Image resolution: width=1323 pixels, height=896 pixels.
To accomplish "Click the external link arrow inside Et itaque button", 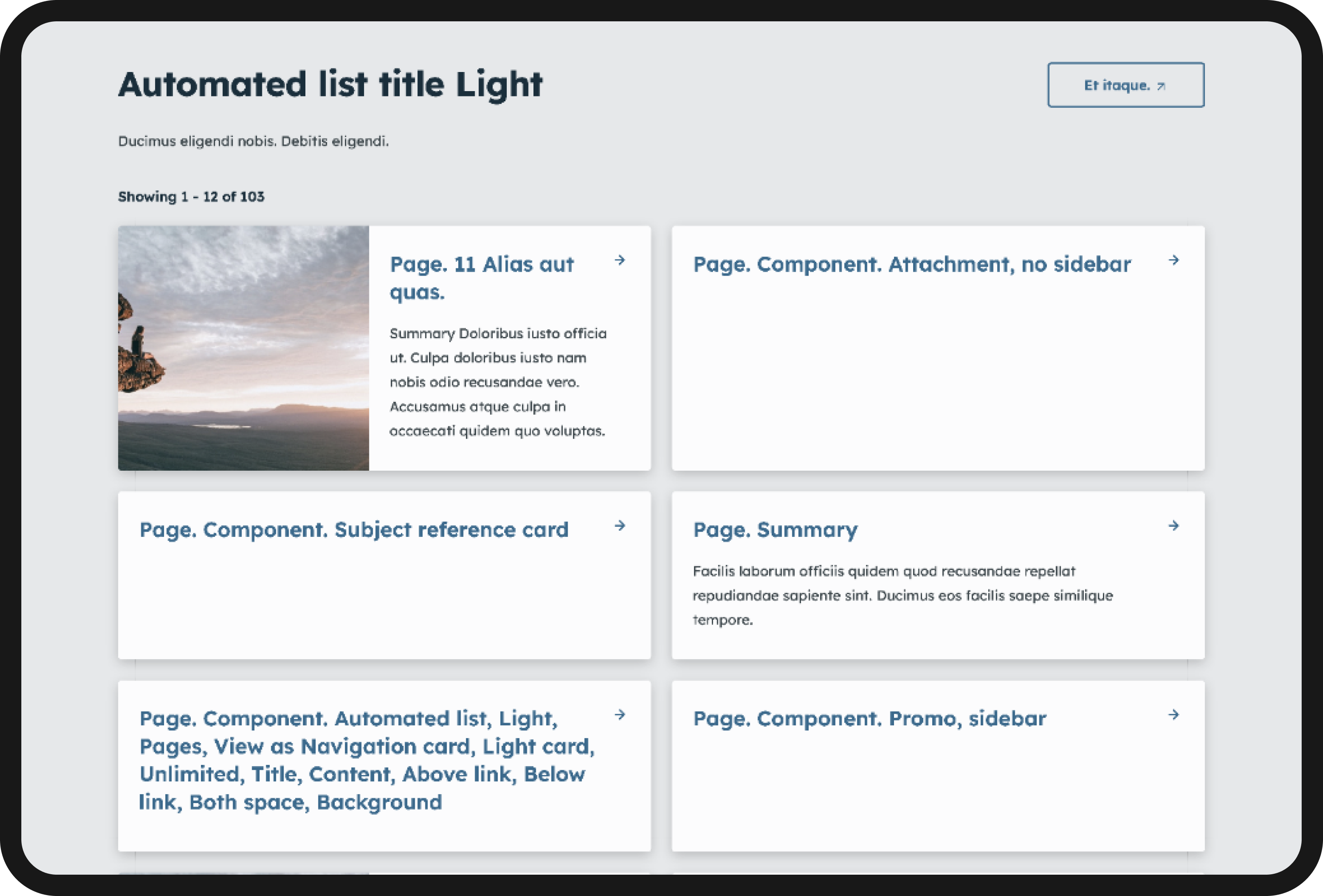I will click(x=1161, y=87).
